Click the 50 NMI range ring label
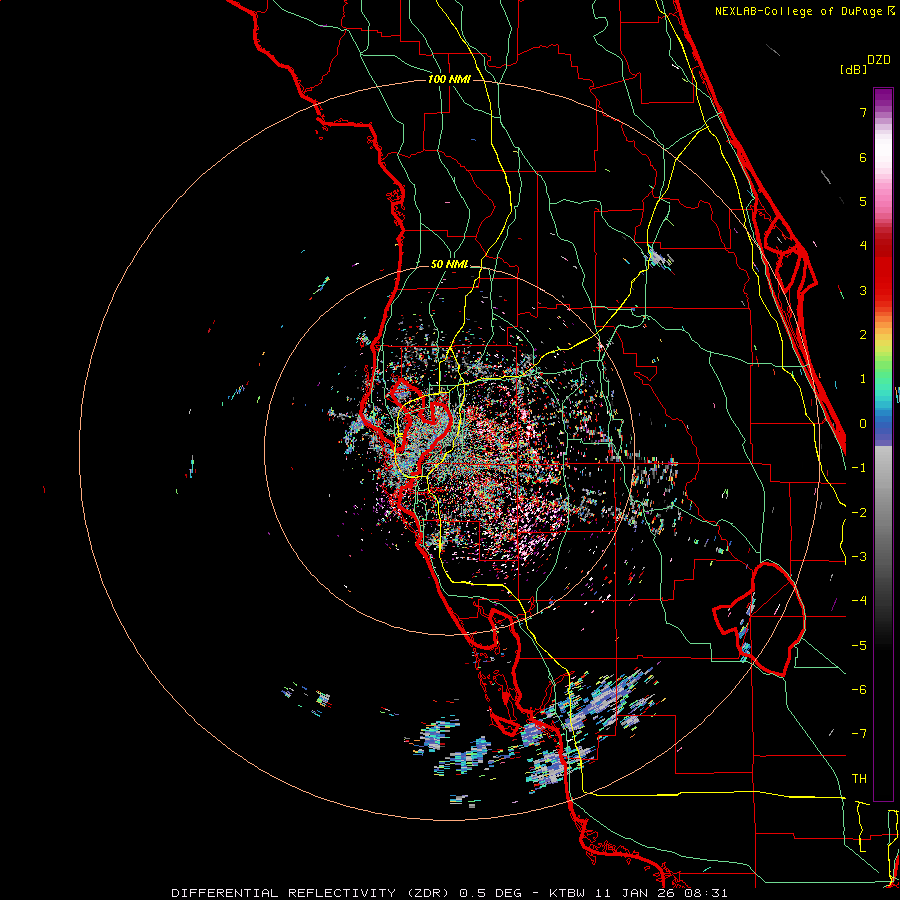Screen dimensions: 900x900 tap(449, 264)
